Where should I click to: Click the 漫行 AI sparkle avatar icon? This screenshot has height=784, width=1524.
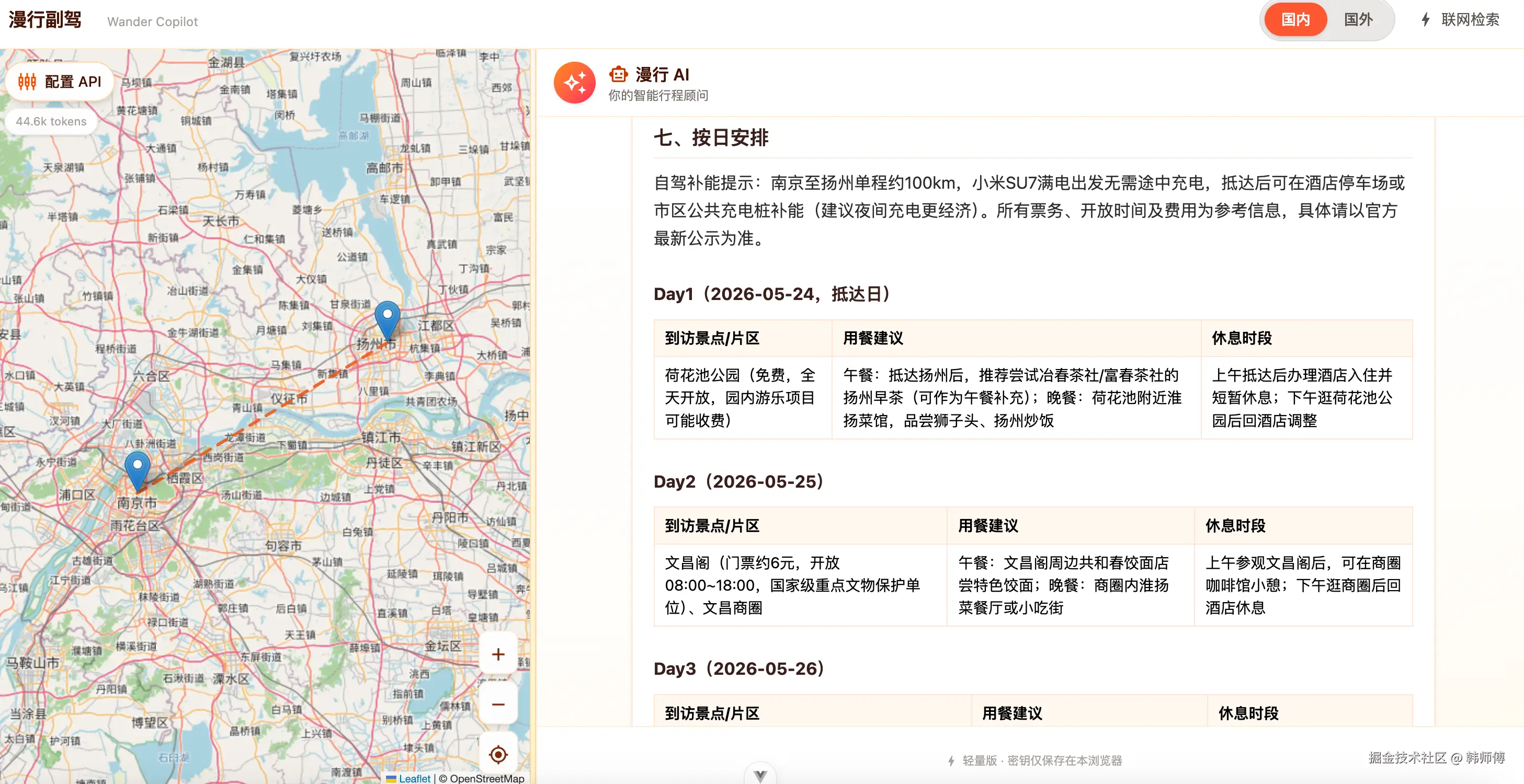click(574, 83)
